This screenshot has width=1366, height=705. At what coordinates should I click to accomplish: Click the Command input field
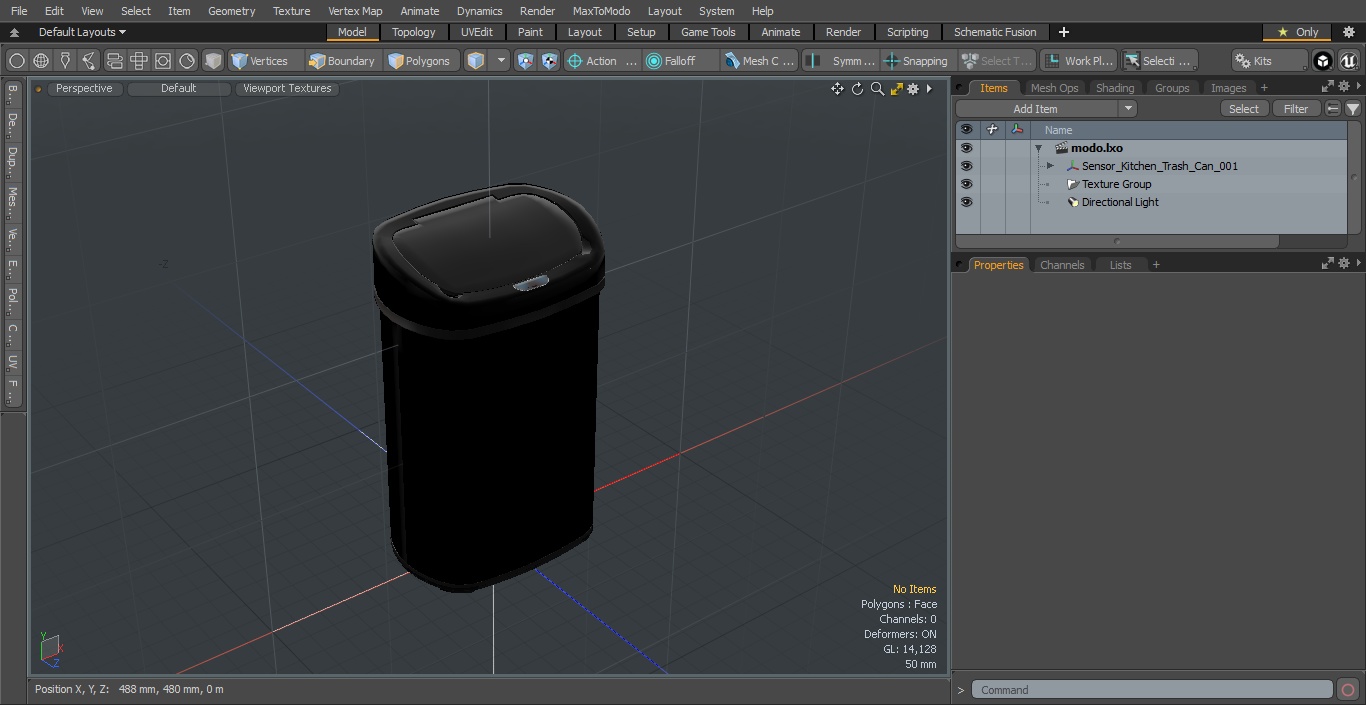point(1152,690)
